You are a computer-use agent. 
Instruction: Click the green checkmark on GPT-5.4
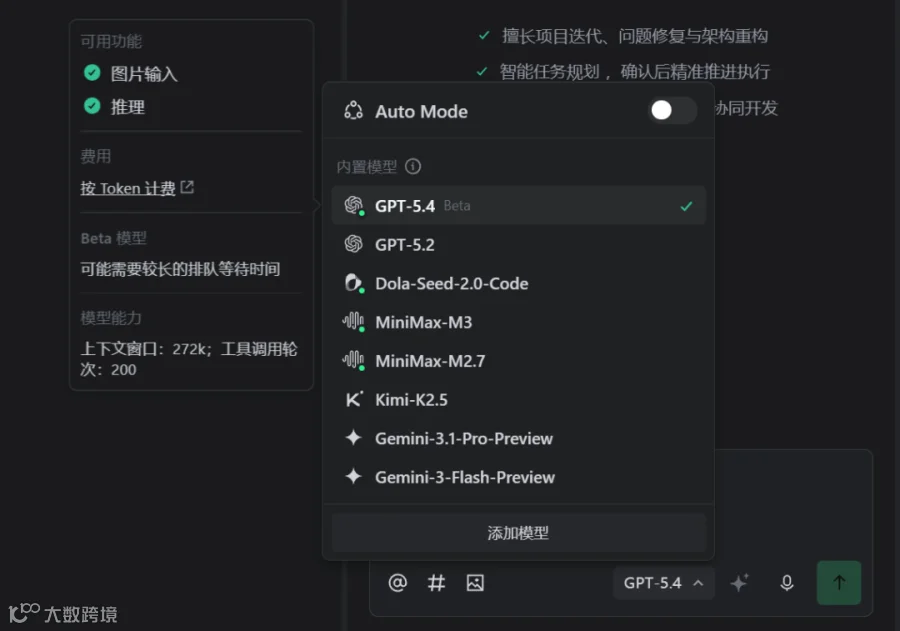[686, 206]
